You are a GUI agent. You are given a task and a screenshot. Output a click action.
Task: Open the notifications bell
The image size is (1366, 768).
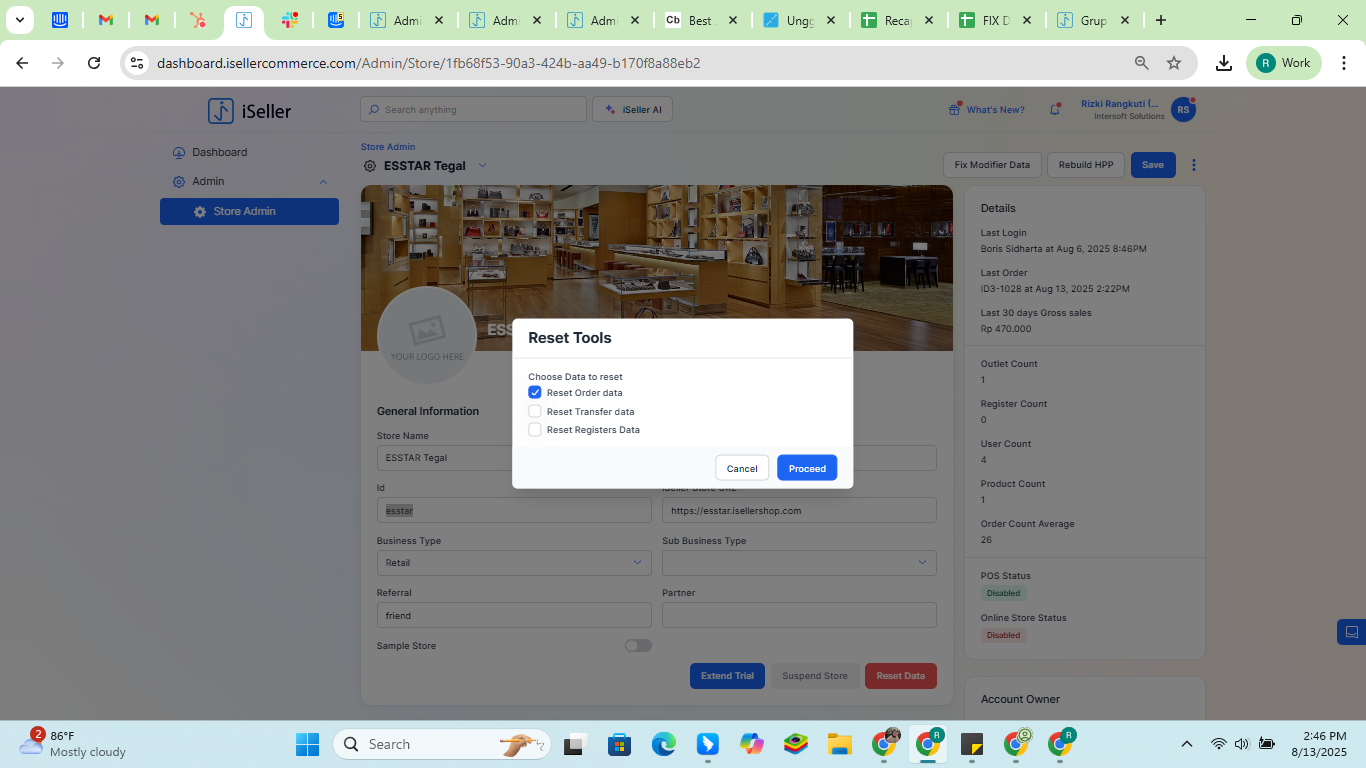tap(1055, 110)
